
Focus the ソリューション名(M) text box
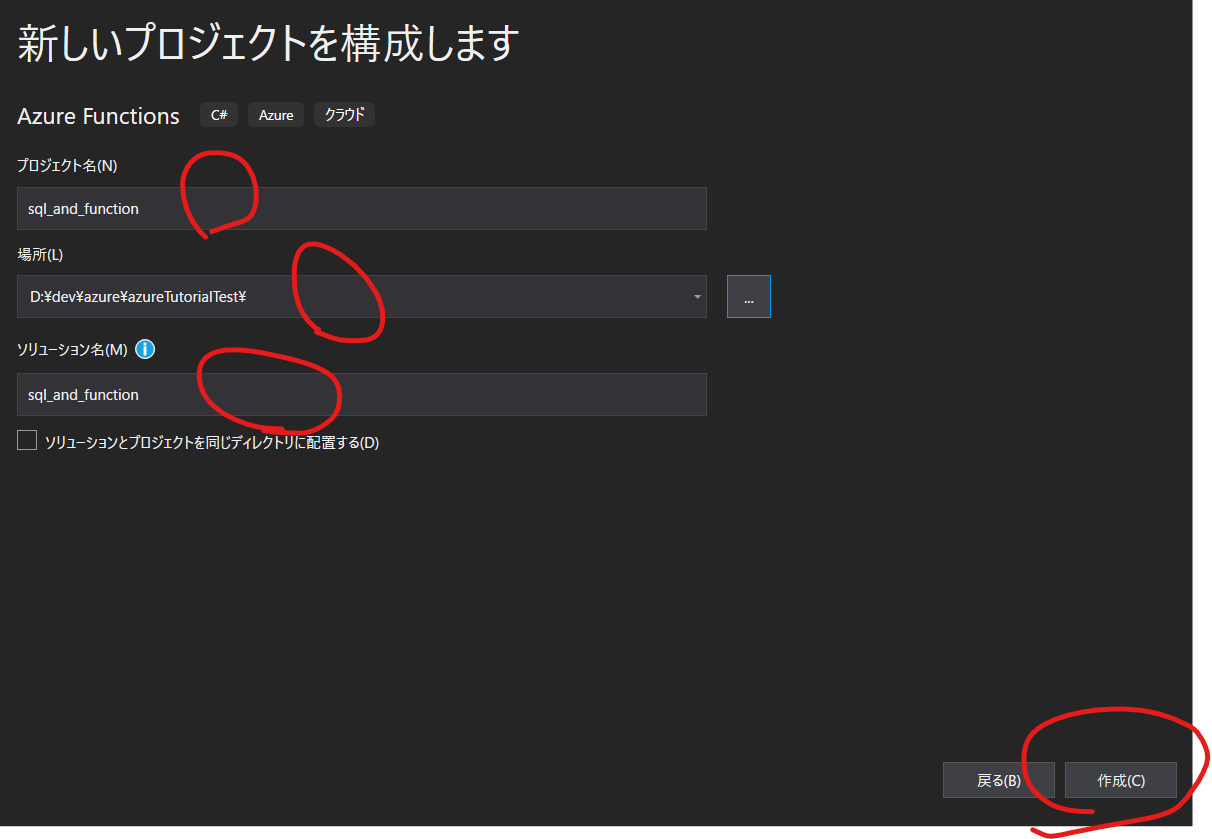(x=360, y=394)
